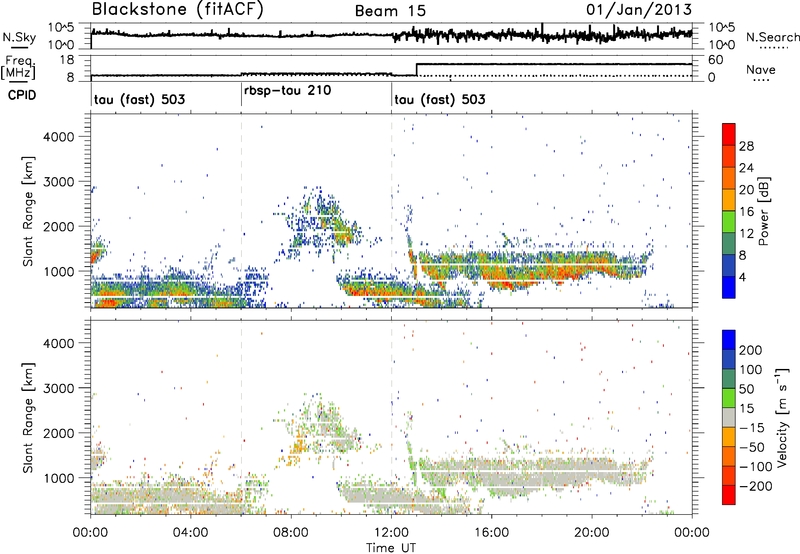
Task: Click the blue top segment of Velocity colorbar
Action: point(729,339)
